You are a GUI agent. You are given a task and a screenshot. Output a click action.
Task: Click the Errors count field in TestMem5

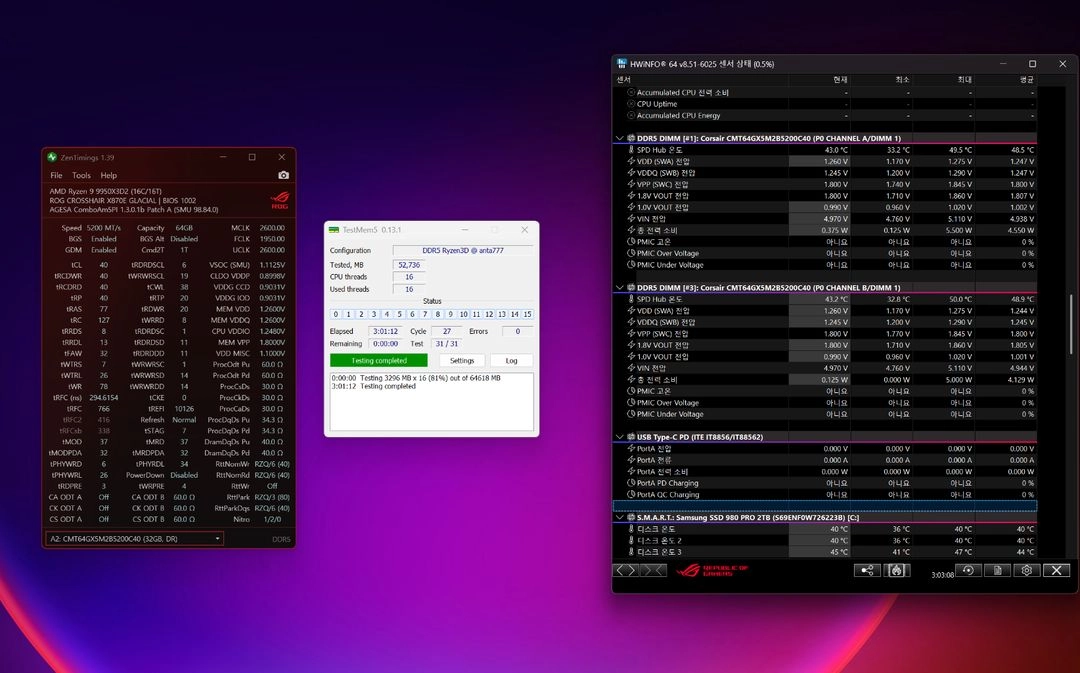517,331
